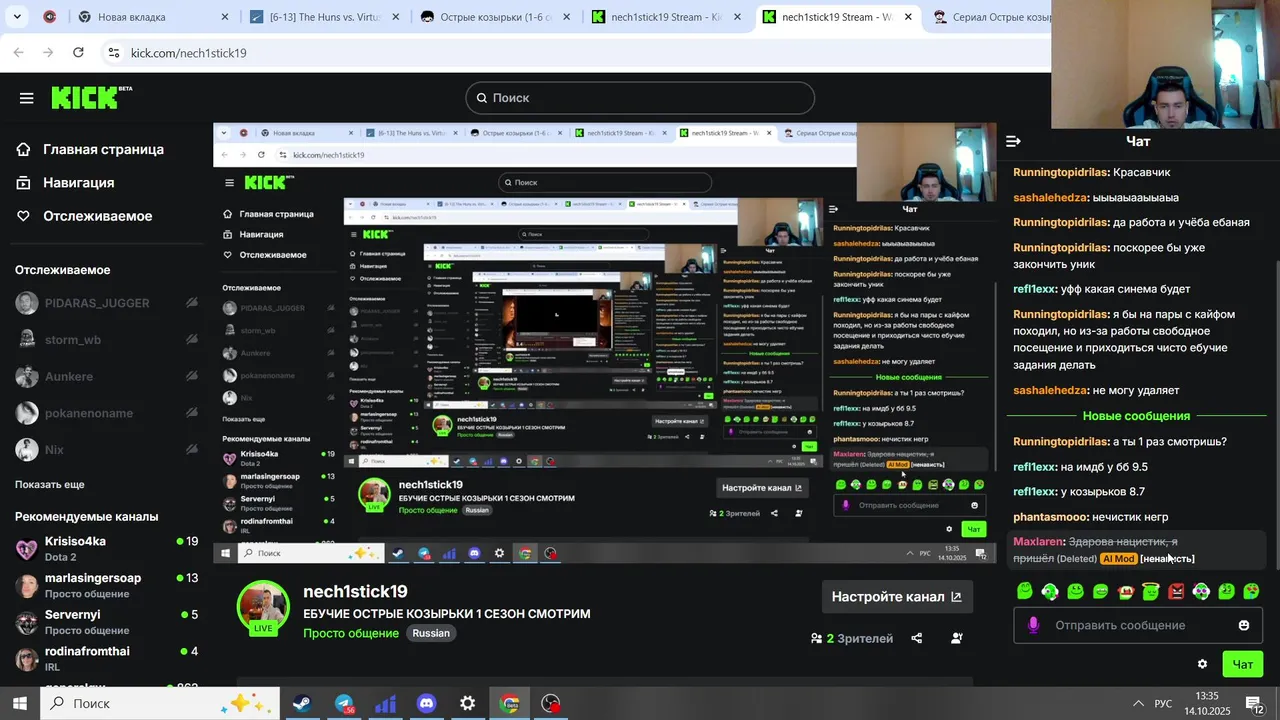The image size is (1280, 720).
Task: Go back in browser history
Action: tap(19, 52)
